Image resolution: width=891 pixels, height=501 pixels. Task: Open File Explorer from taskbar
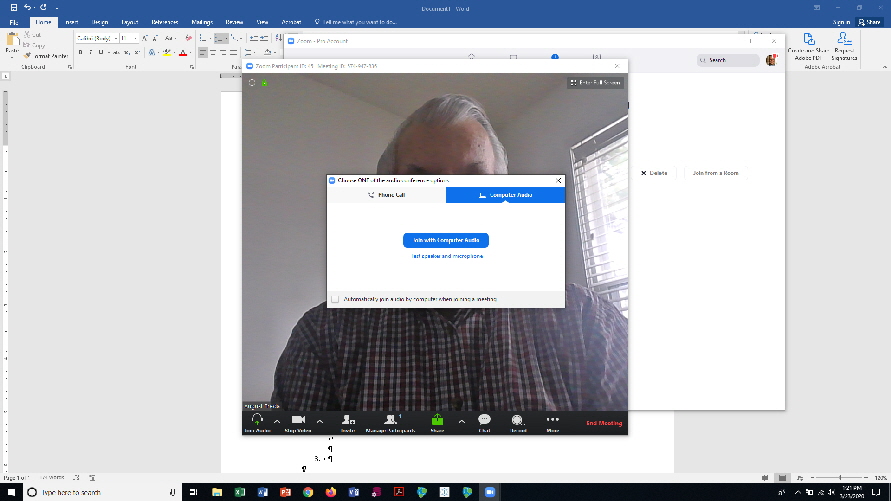click(217, 492)
